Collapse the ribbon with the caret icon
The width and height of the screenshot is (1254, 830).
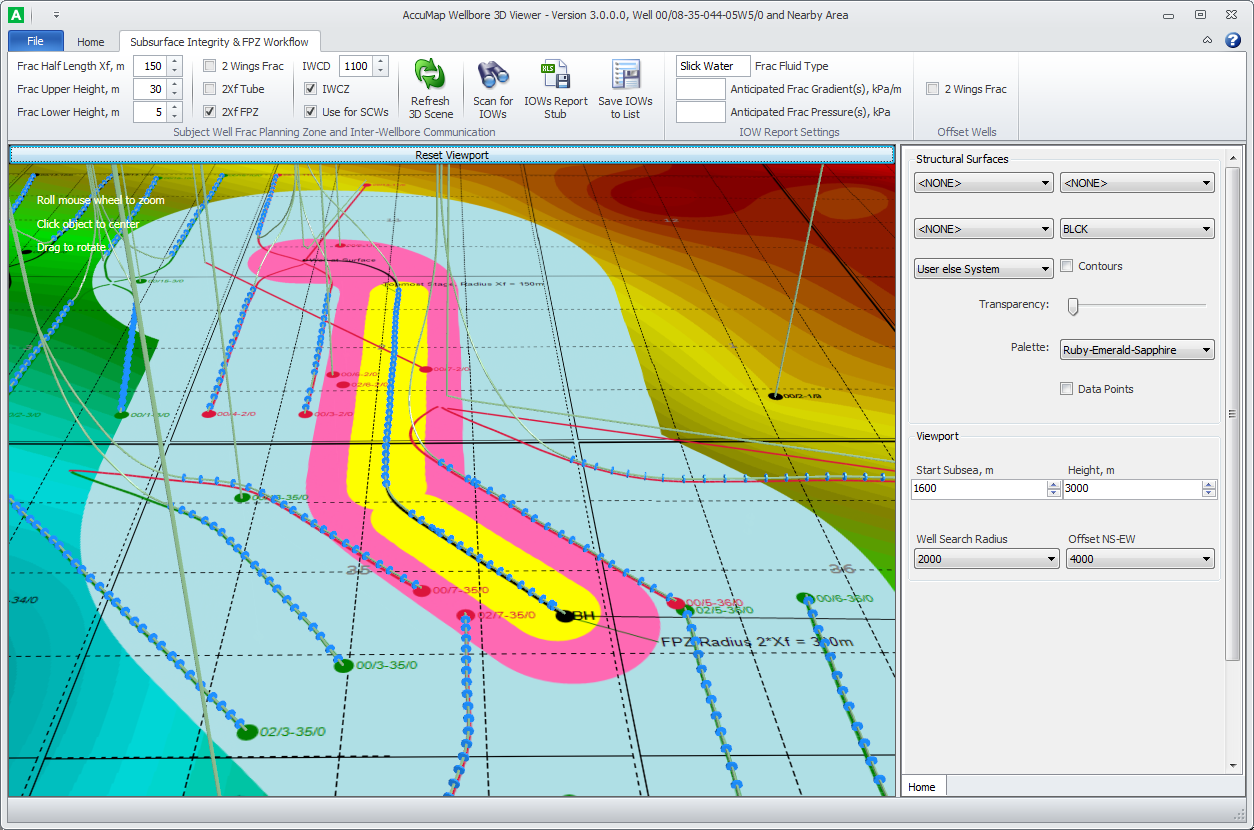tap(1208, 41)
